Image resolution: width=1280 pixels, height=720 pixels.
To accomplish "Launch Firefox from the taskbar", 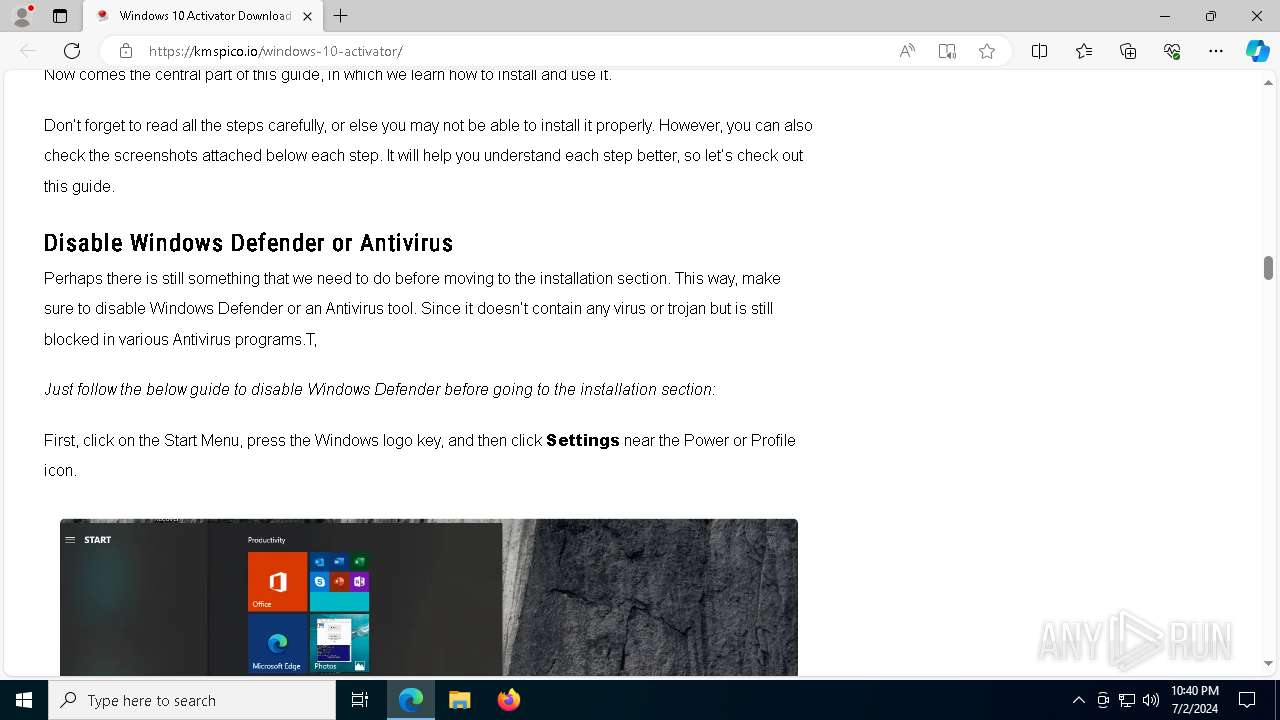I will pos(509,700).
